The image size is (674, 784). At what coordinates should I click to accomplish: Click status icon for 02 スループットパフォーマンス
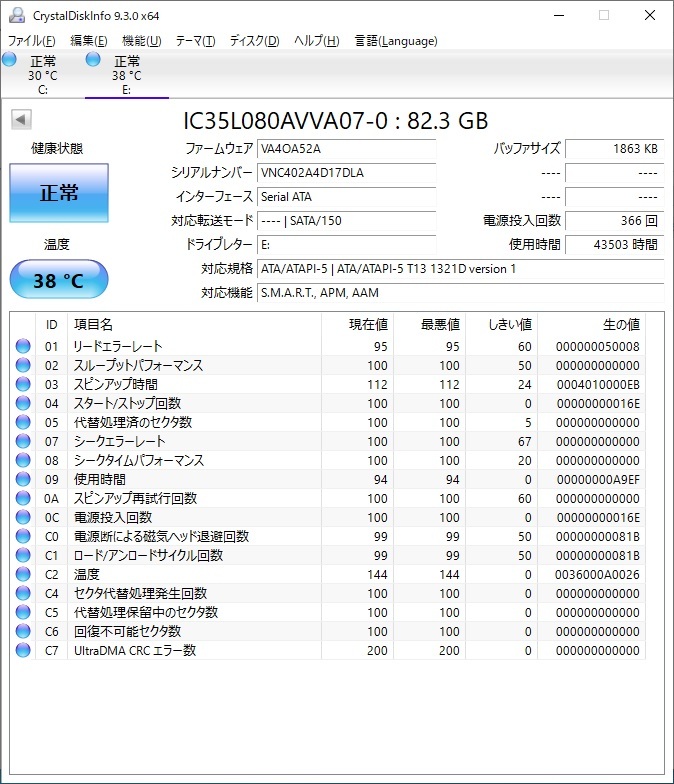pyautogui.click(x=23, y=365)
